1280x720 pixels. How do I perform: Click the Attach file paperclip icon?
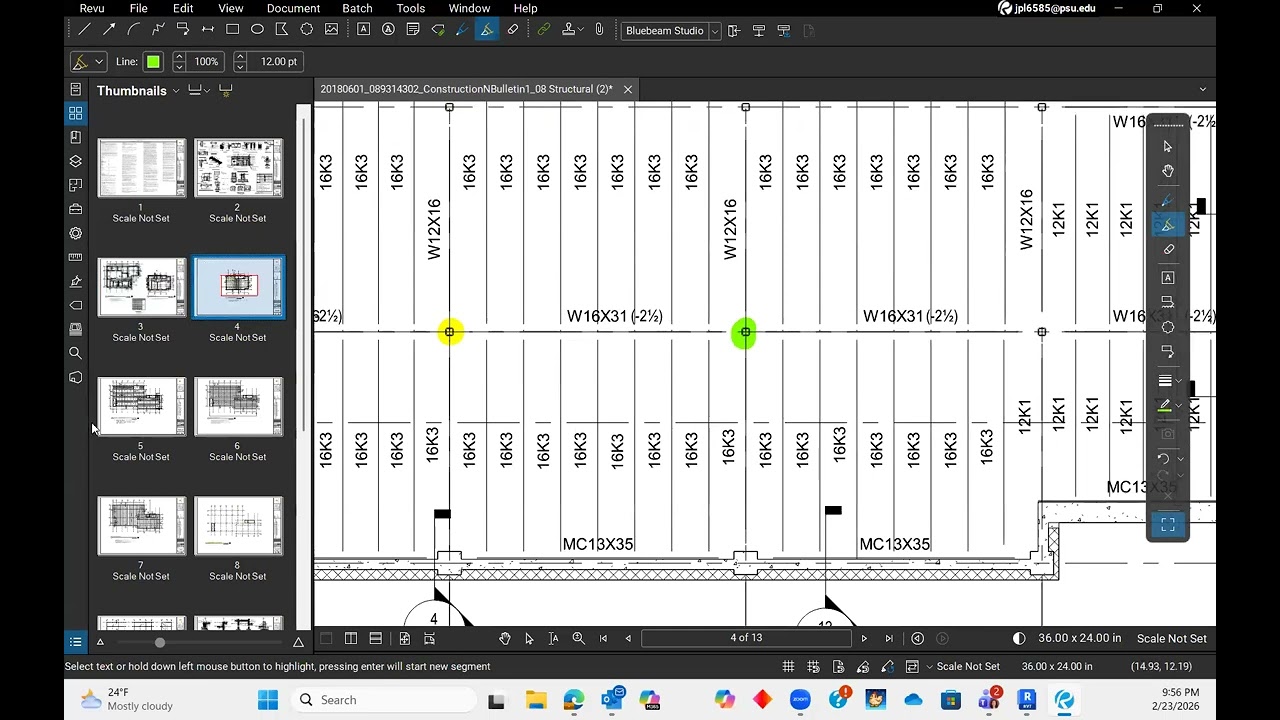pyautogui.click(x=599, y=30)
